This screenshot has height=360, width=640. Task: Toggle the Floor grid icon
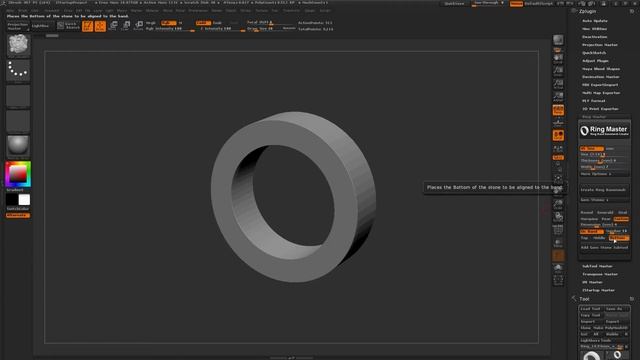[x=558, y=122]
